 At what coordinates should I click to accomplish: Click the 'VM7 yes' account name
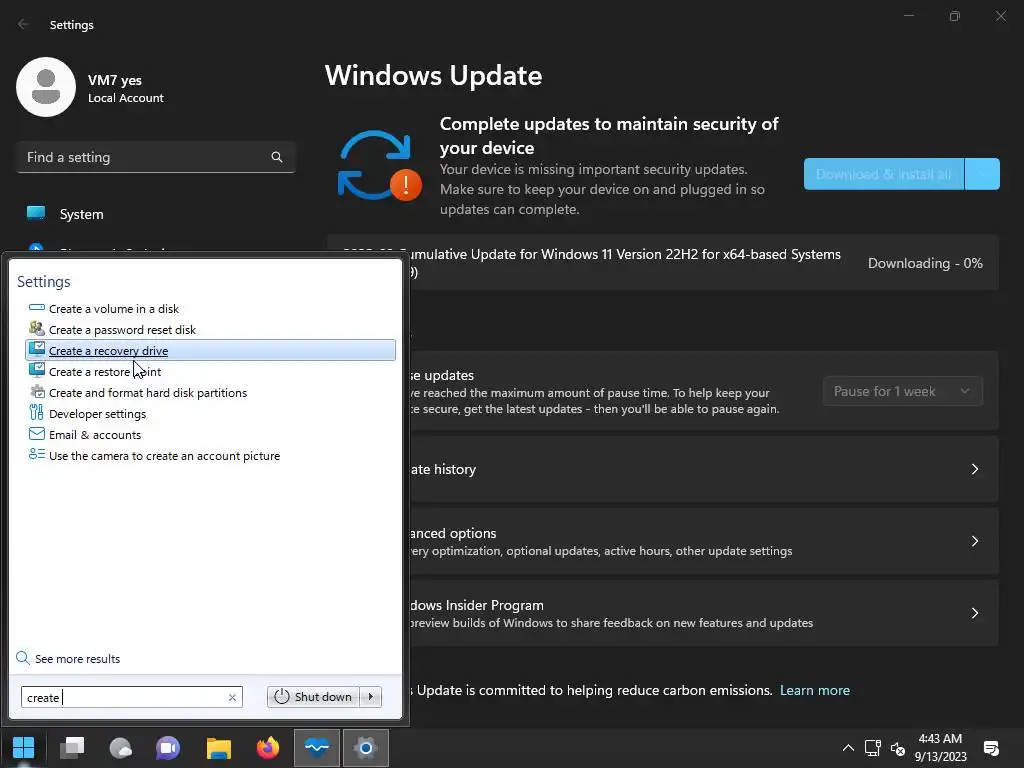tap(115, 80)
